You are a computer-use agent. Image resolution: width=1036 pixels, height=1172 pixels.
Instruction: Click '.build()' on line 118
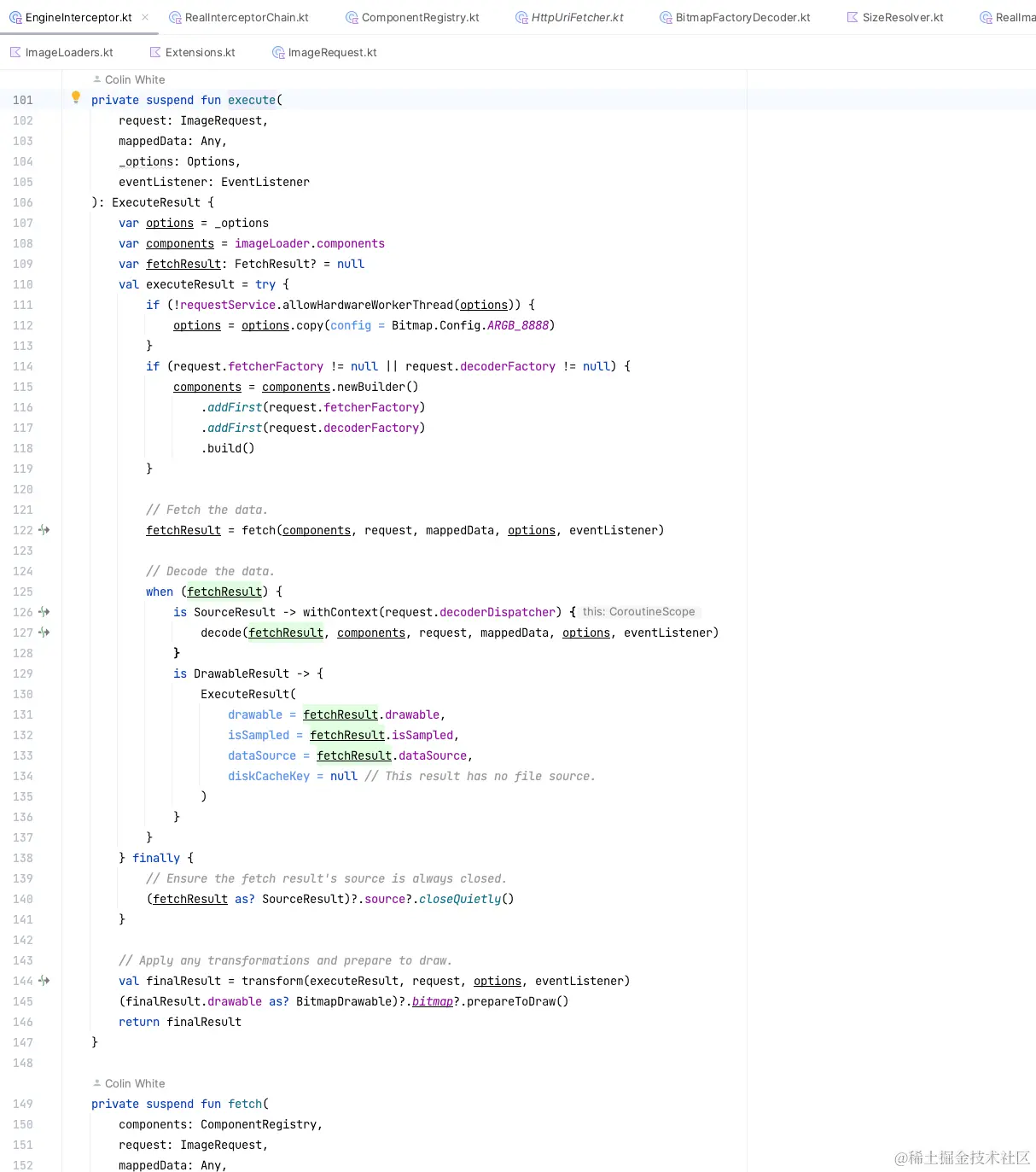[x=228, y=448]
